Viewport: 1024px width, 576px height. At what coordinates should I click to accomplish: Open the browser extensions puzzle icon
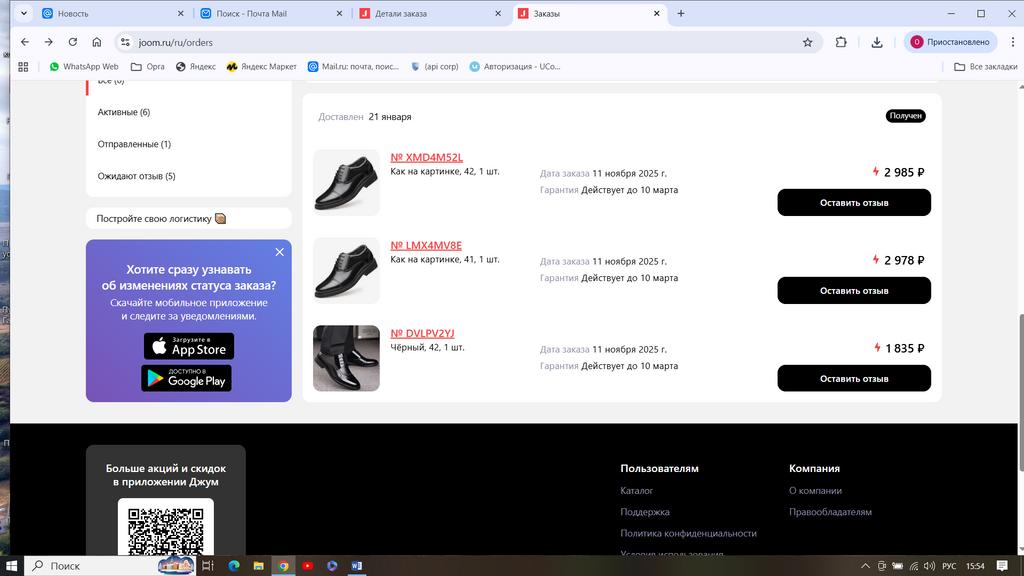(x=841, y=42)
